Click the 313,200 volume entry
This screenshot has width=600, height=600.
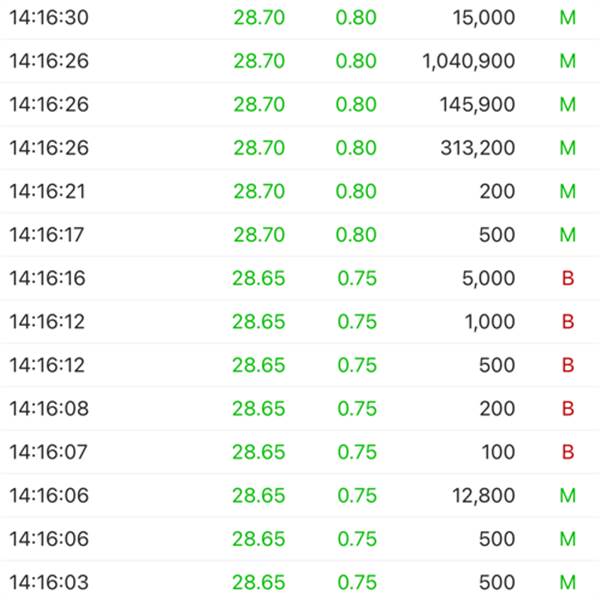478,148
